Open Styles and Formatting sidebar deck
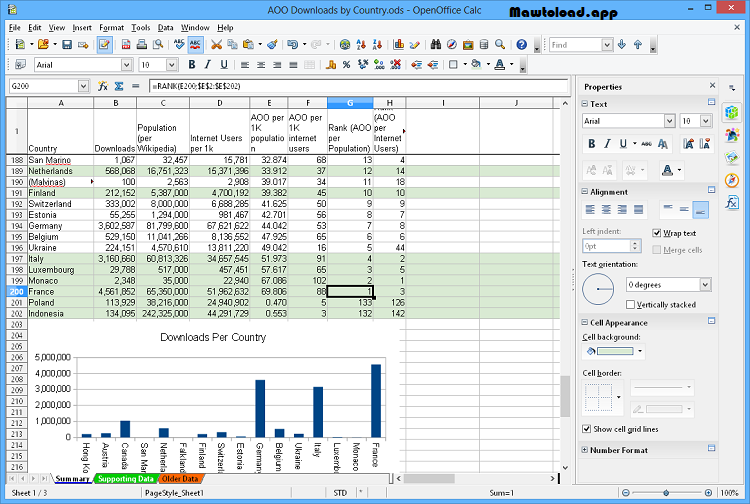Screen dimensions: 750x504 [x=732, y=135]
